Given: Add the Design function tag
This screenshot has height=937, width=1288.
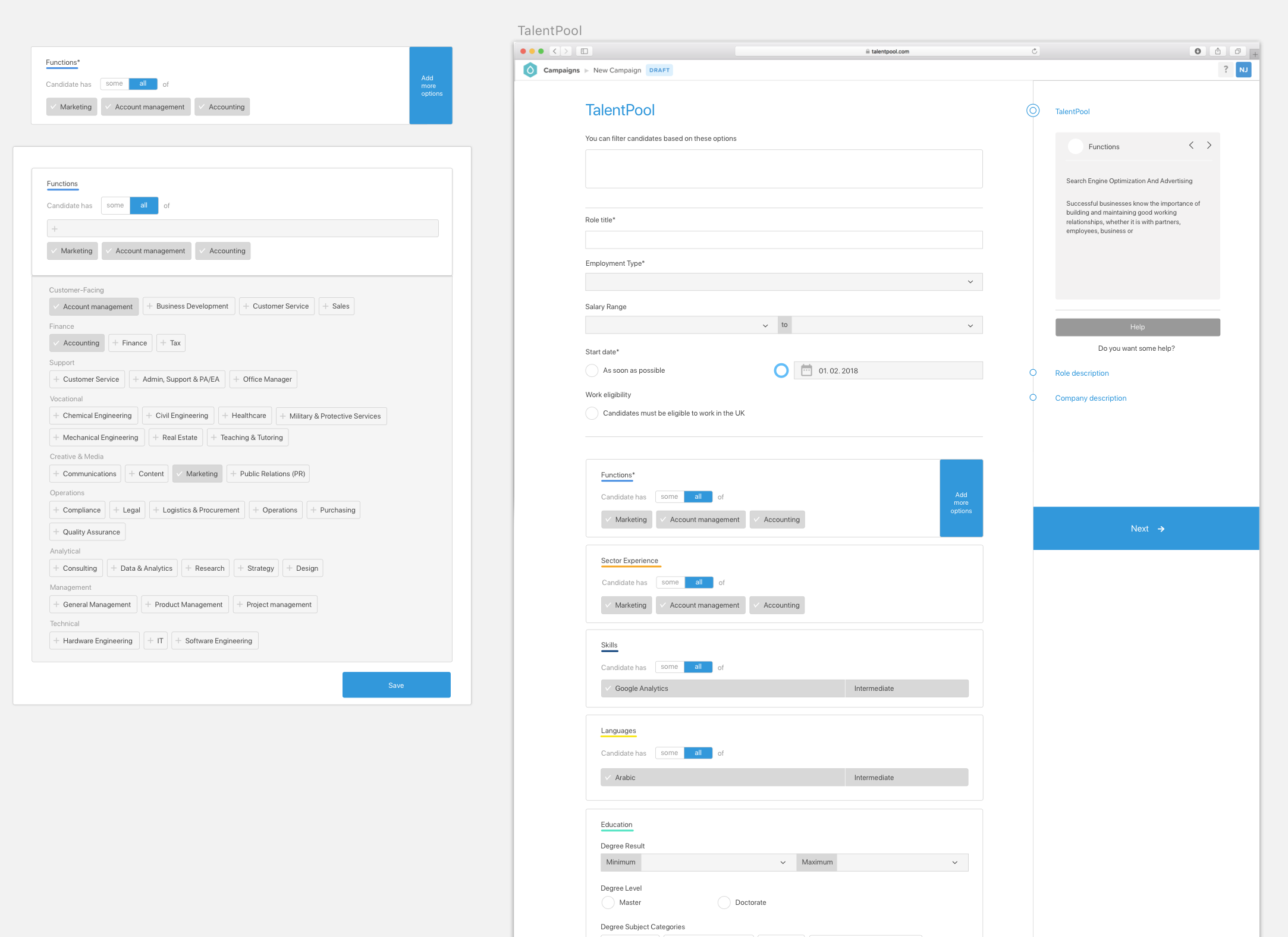Looking at the screenshot, I should (x=303, y=568).
